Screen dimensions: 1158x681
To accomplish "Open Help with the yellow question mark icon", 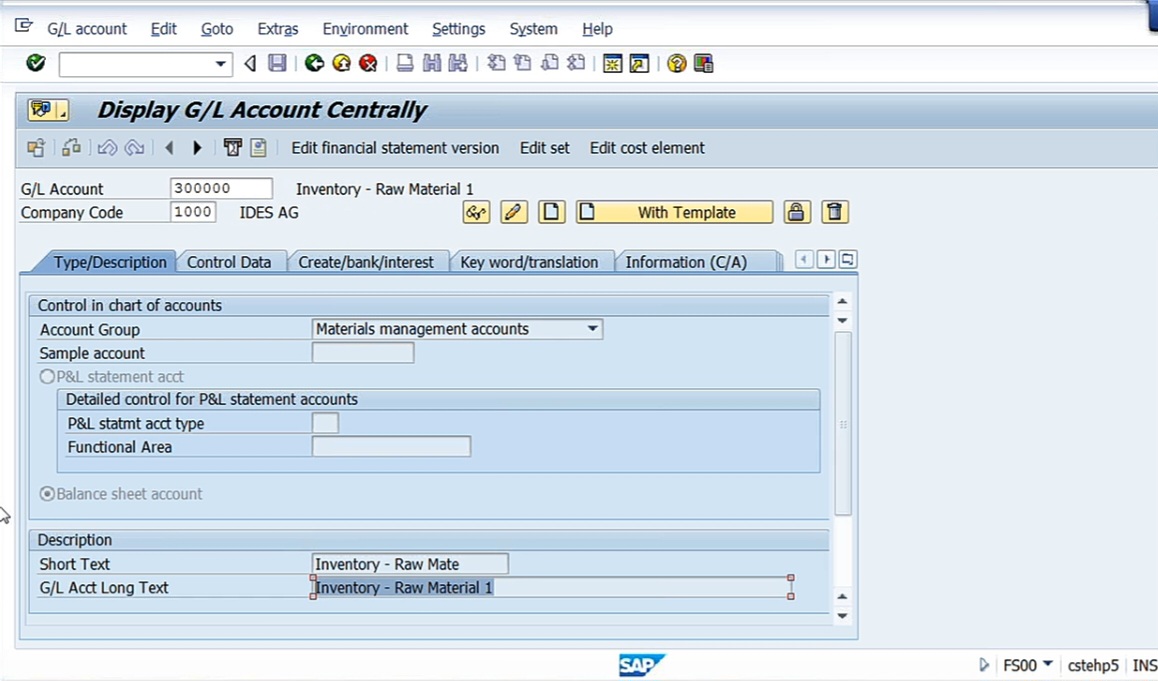I will point(676,64).
